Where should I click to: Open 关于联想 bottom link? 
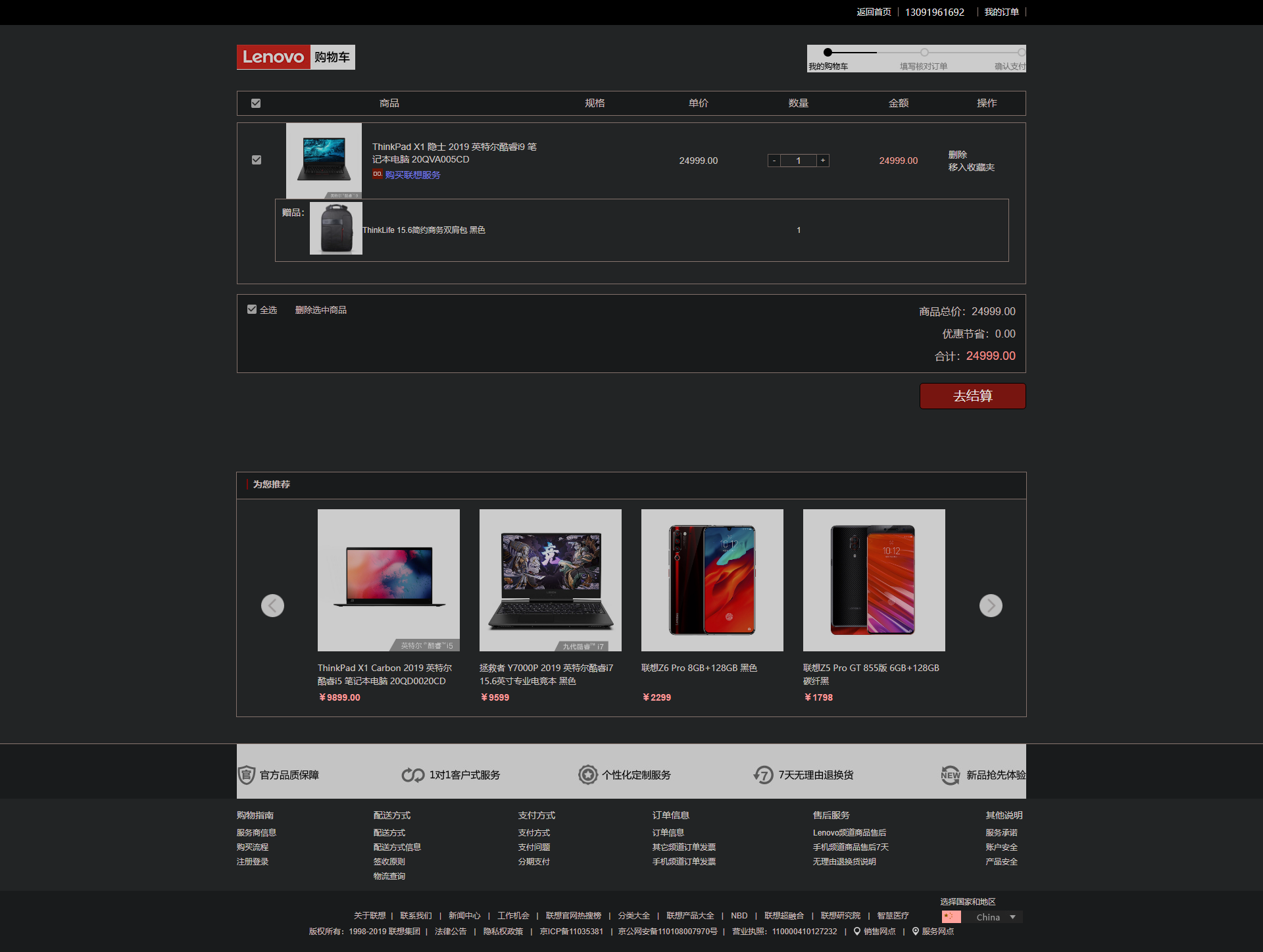pos(370,916)
